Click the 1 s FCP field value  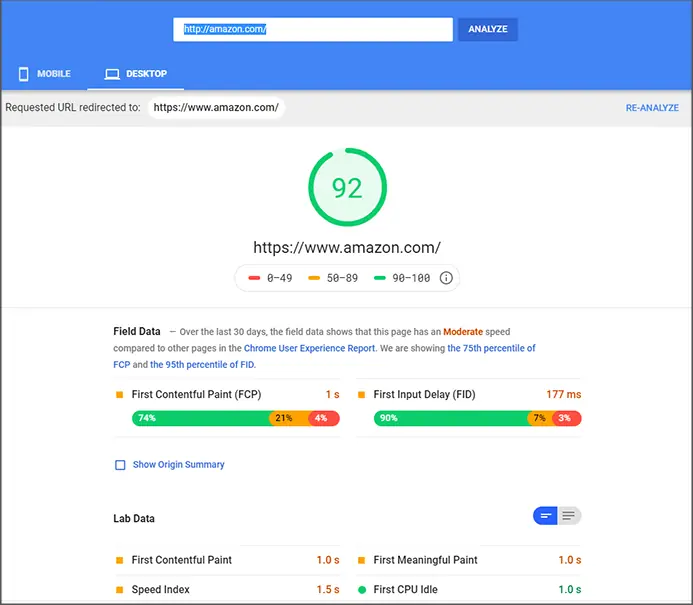point(332,394)
